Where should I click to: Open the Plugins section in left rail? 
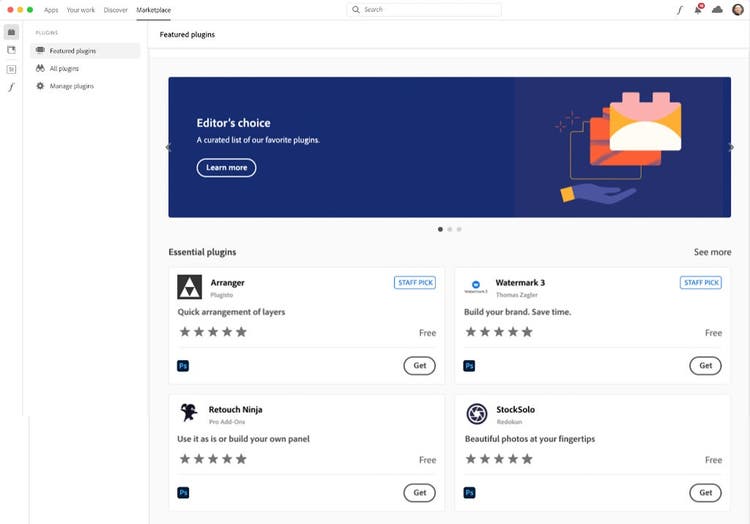11,32
